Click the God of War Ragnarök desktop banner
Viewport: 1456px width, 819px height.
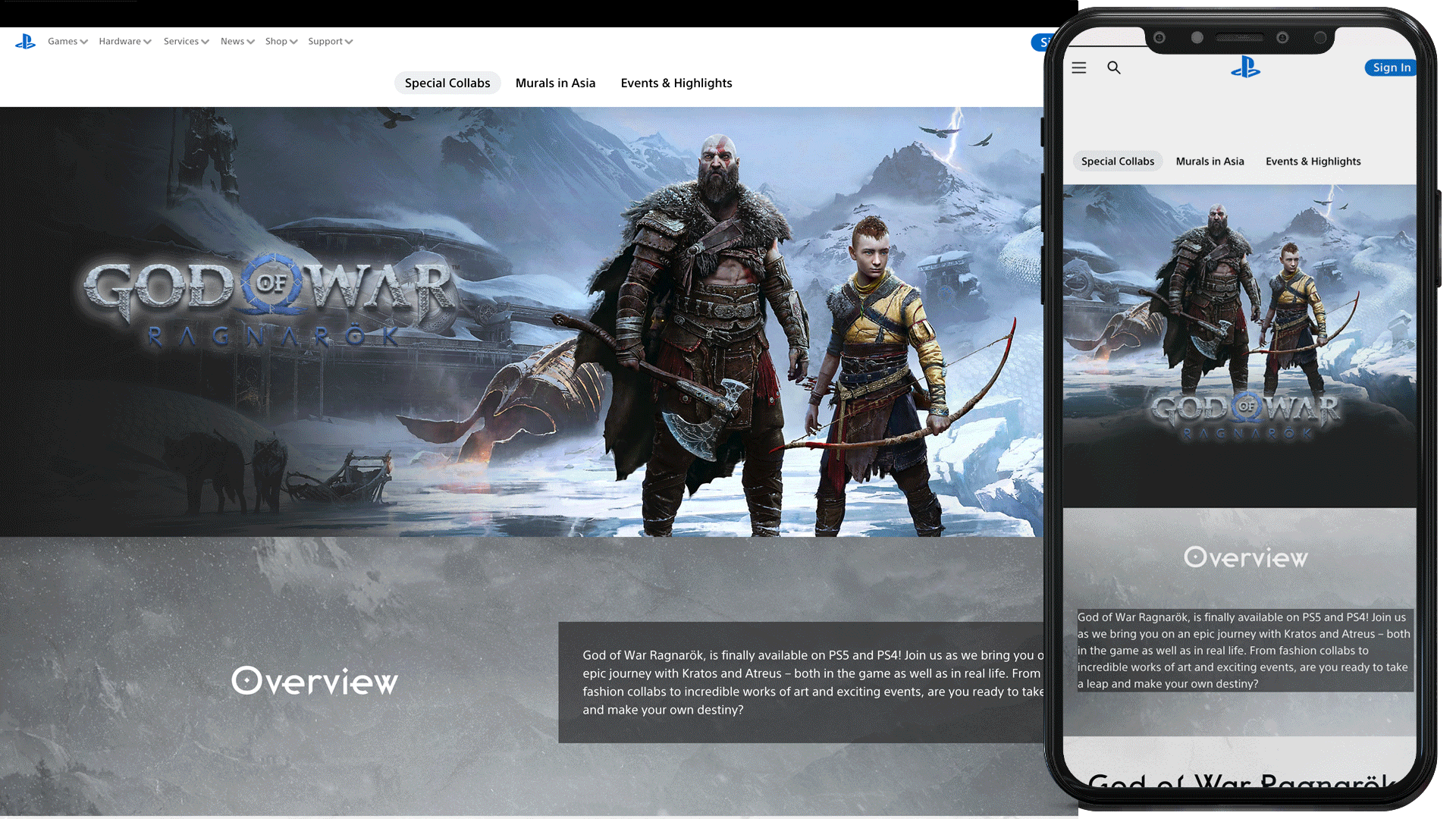click(522, 322)
